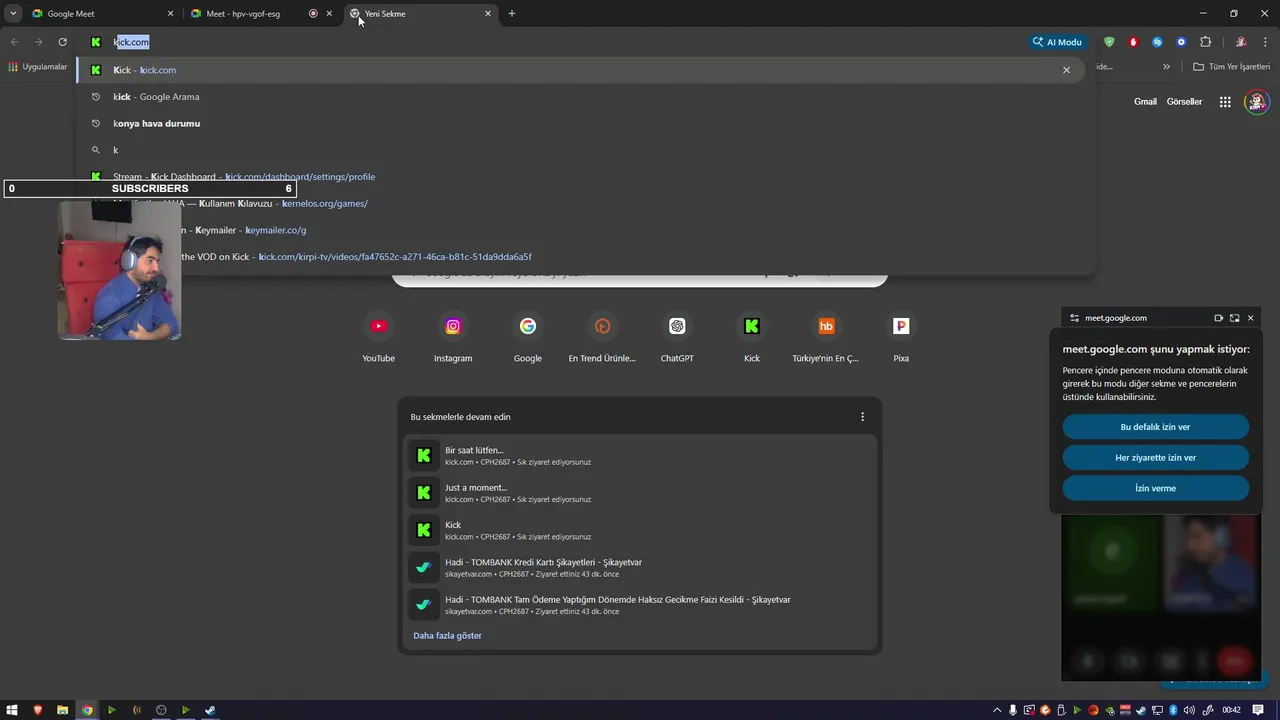Image resolution: width=1280 pixels, height=720 pixels.
Task: Open the Tüm Yer İşaretleri folder
Action: [x=1231, y=67]
